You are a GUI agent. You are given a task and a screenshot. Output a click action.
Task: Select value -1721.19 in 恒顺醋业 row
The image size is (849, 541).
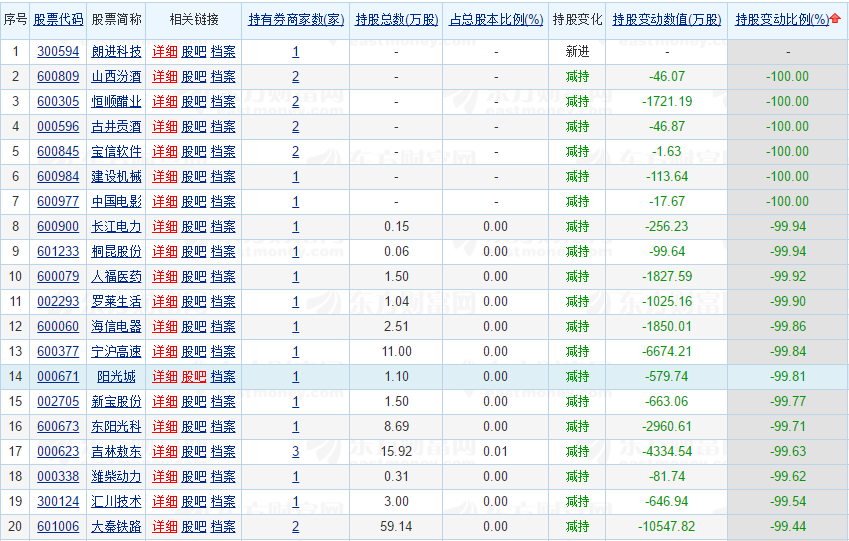[x=667, y=101]
